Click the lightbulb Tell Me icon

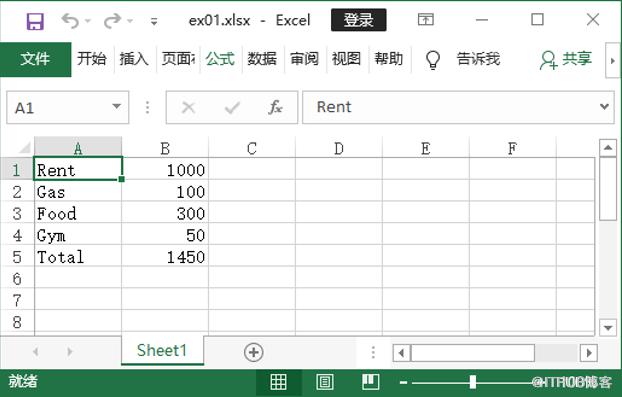(433, 60)
